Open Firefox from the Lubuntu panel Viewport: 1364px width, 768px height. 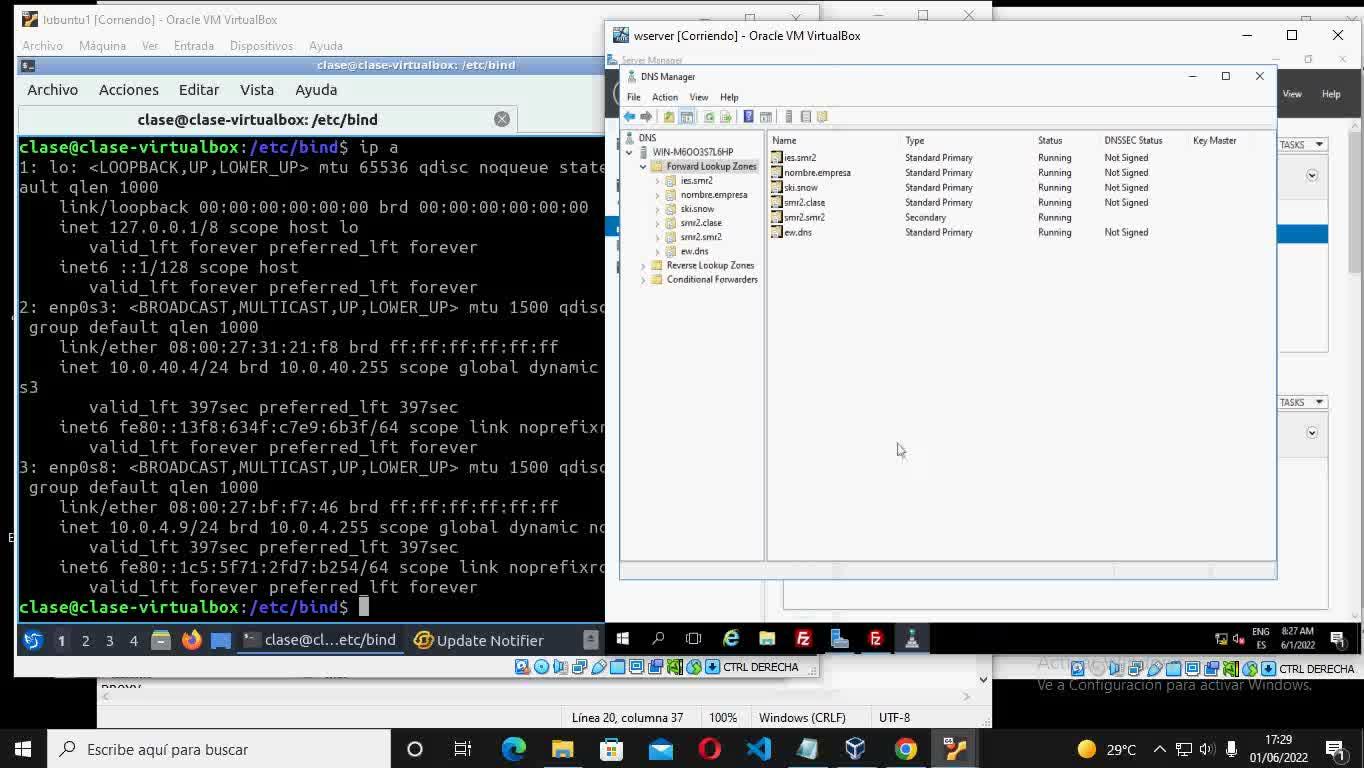[x=191, y=640]
